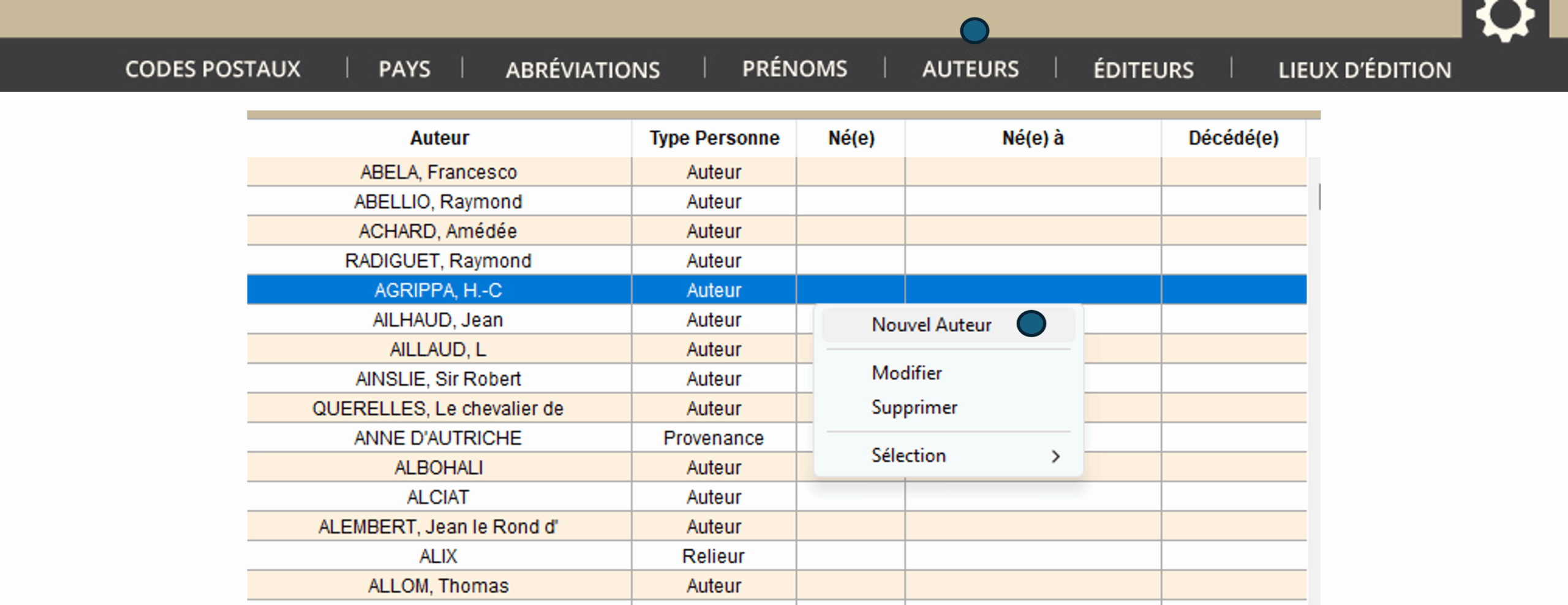Click Supprimer in the context menu
Image resolution: width=1568 pixels, height=605 pixels.
pos(914,408)
